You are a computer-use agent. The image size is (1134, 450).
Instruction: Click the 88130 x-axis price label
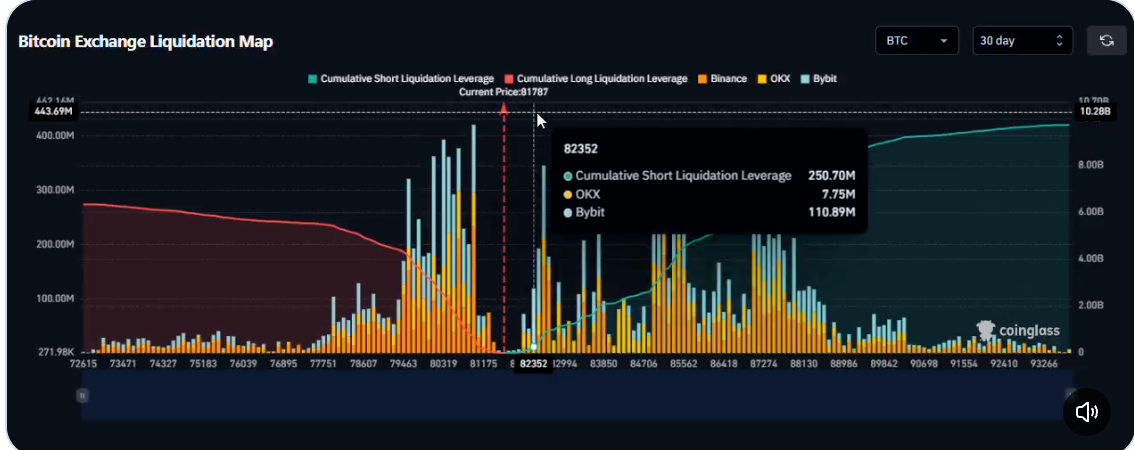click(x=803, y=364)
